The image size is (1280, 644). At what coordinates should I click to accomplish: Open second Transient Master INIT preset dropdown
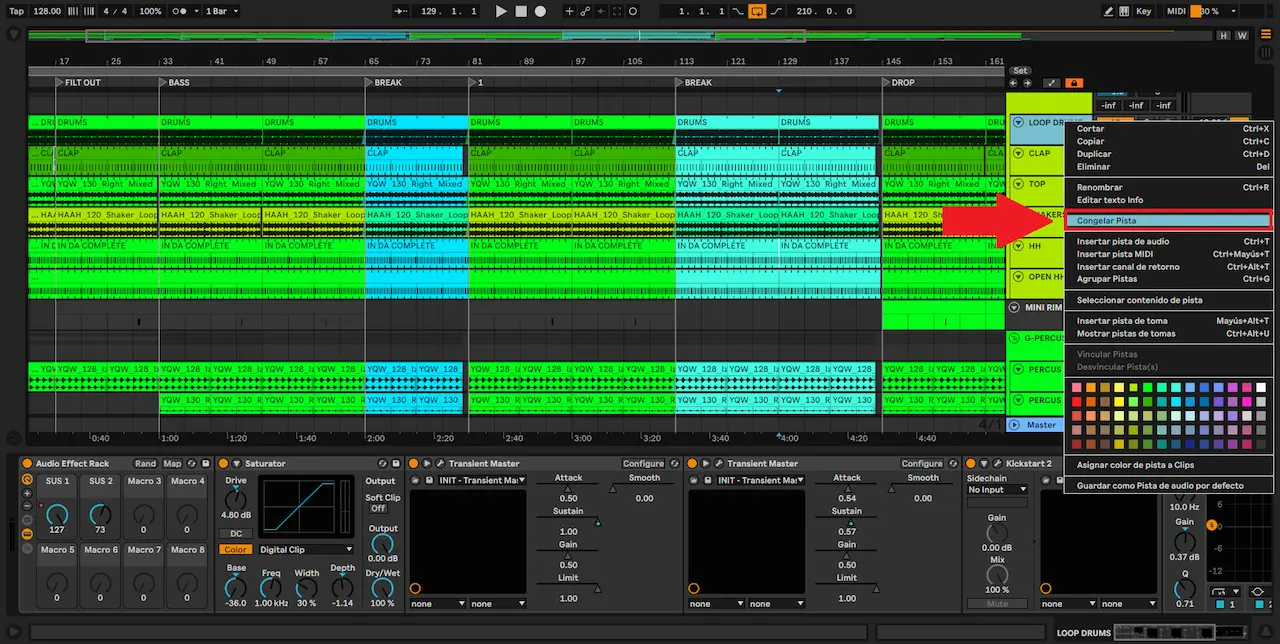tap(759, 480)
